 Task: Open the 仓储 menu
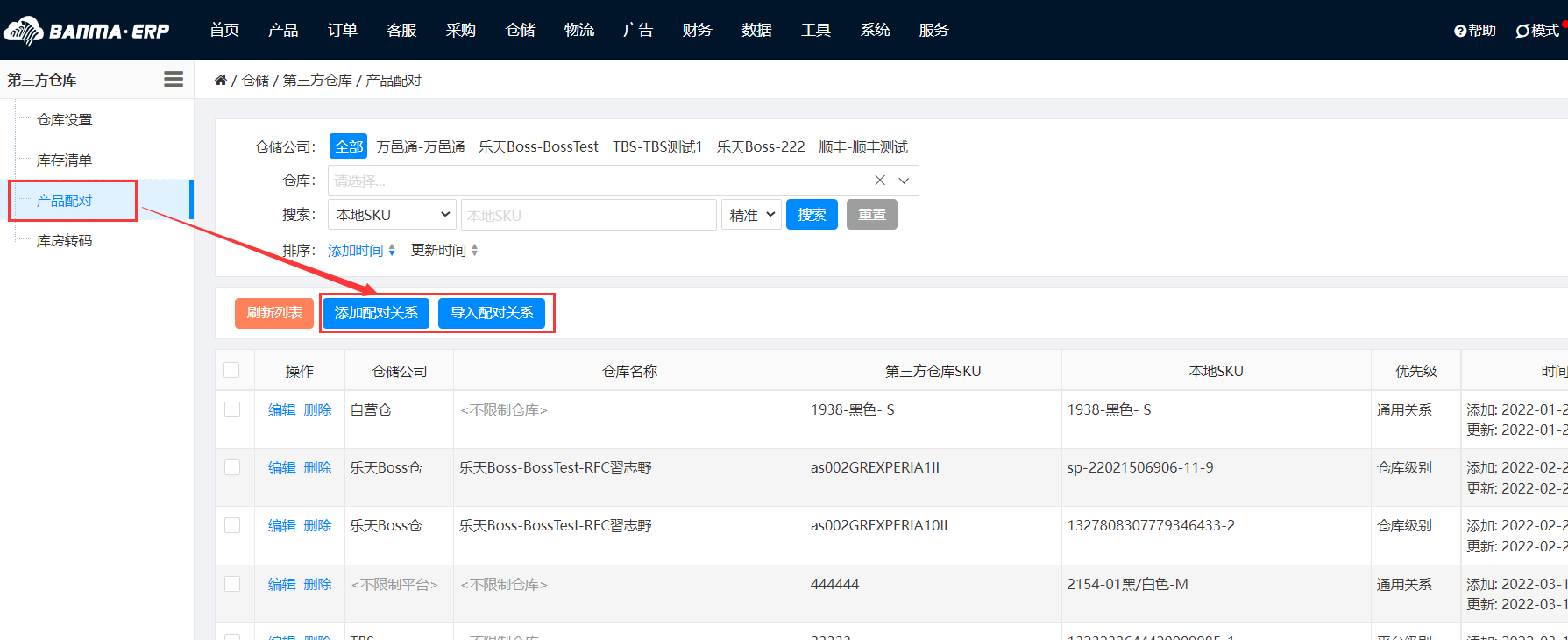[x=521, y=30]
